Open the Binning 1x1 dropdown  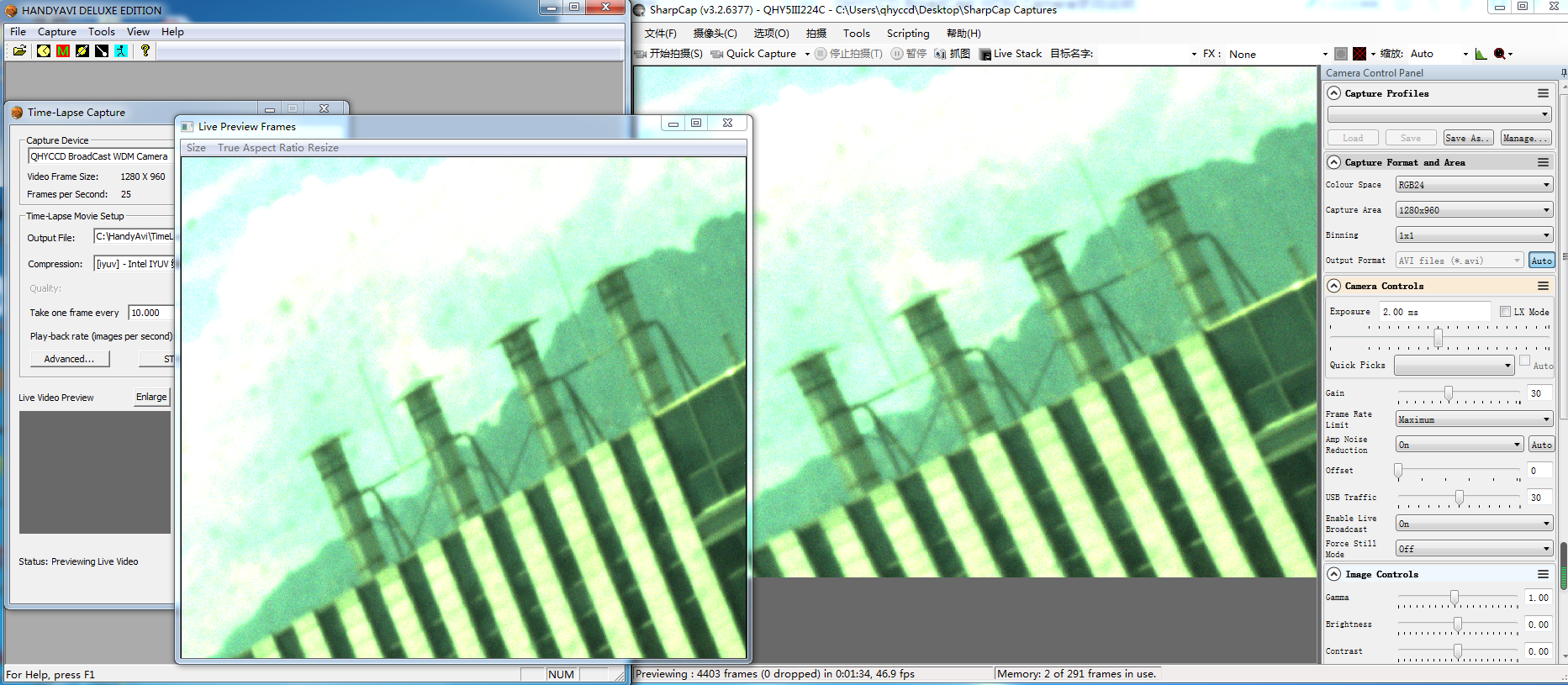click(x=1474, y=235)
